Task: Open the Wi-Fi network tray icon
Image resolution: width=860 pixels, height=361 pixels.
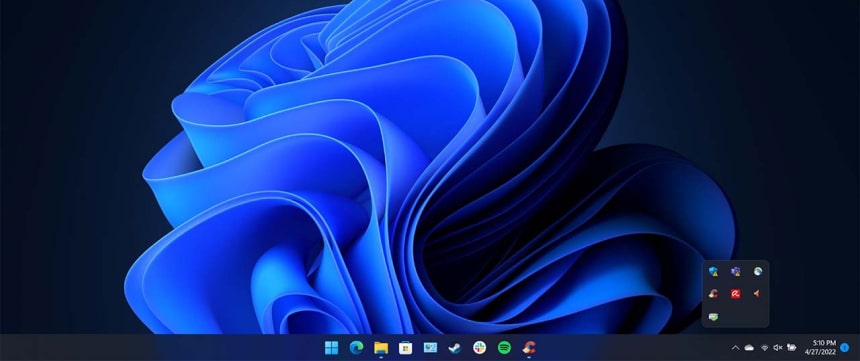Action: 764,347
